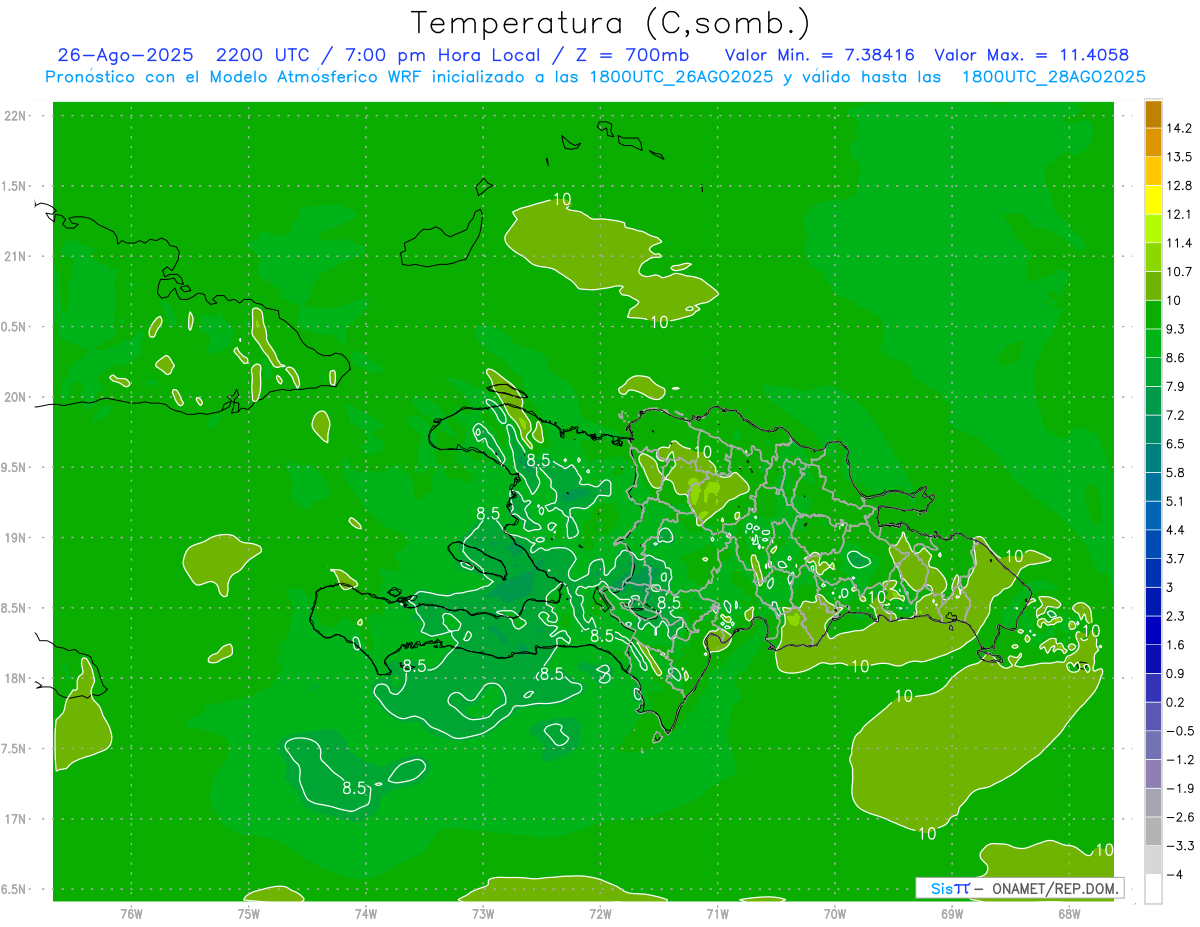Click the orange swatch above 14.2 on colorbar

pyautogui.click(x=1153, y=114)
